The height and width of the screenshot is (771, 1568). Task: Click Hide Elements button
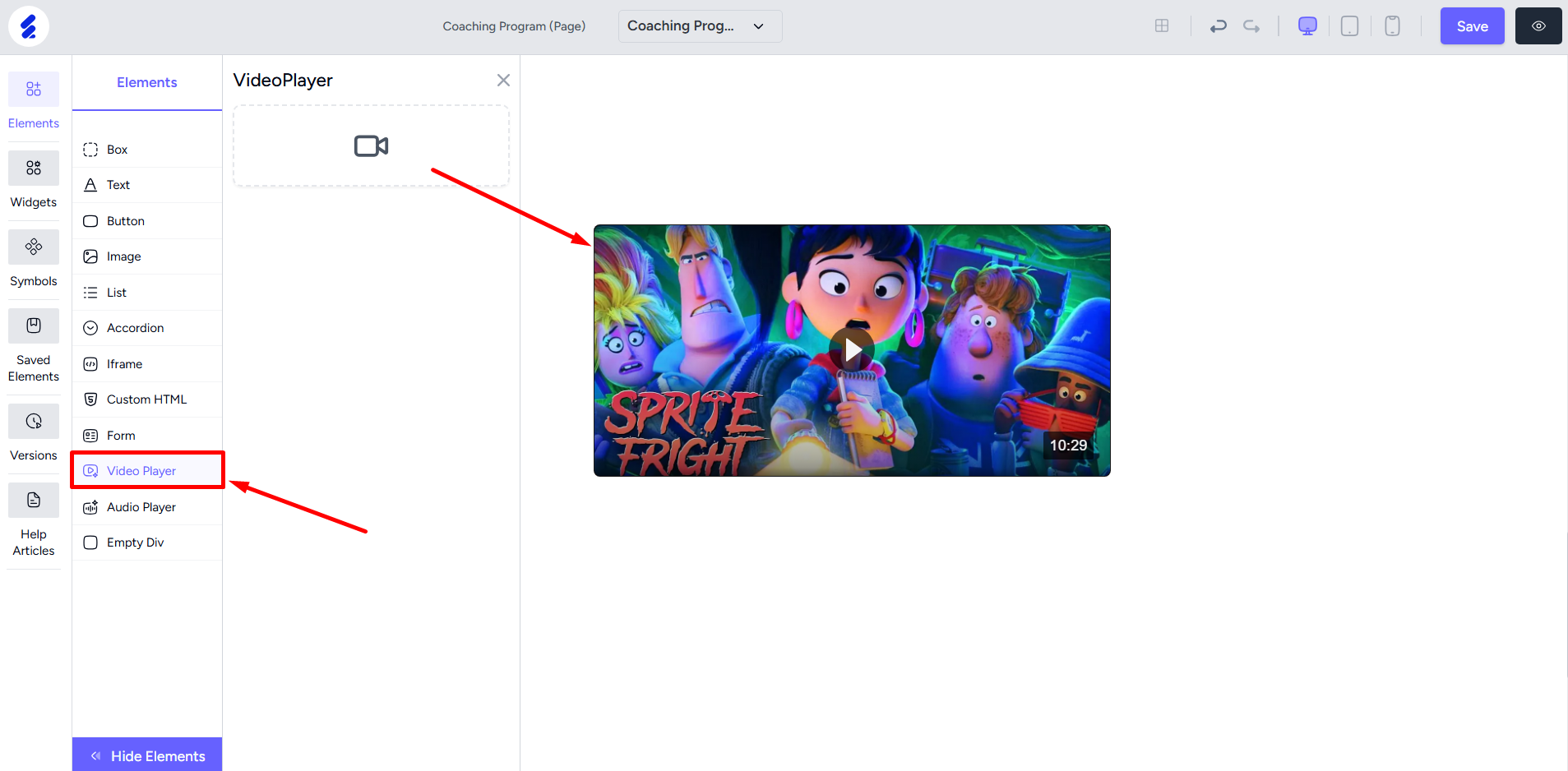(147, 755)
